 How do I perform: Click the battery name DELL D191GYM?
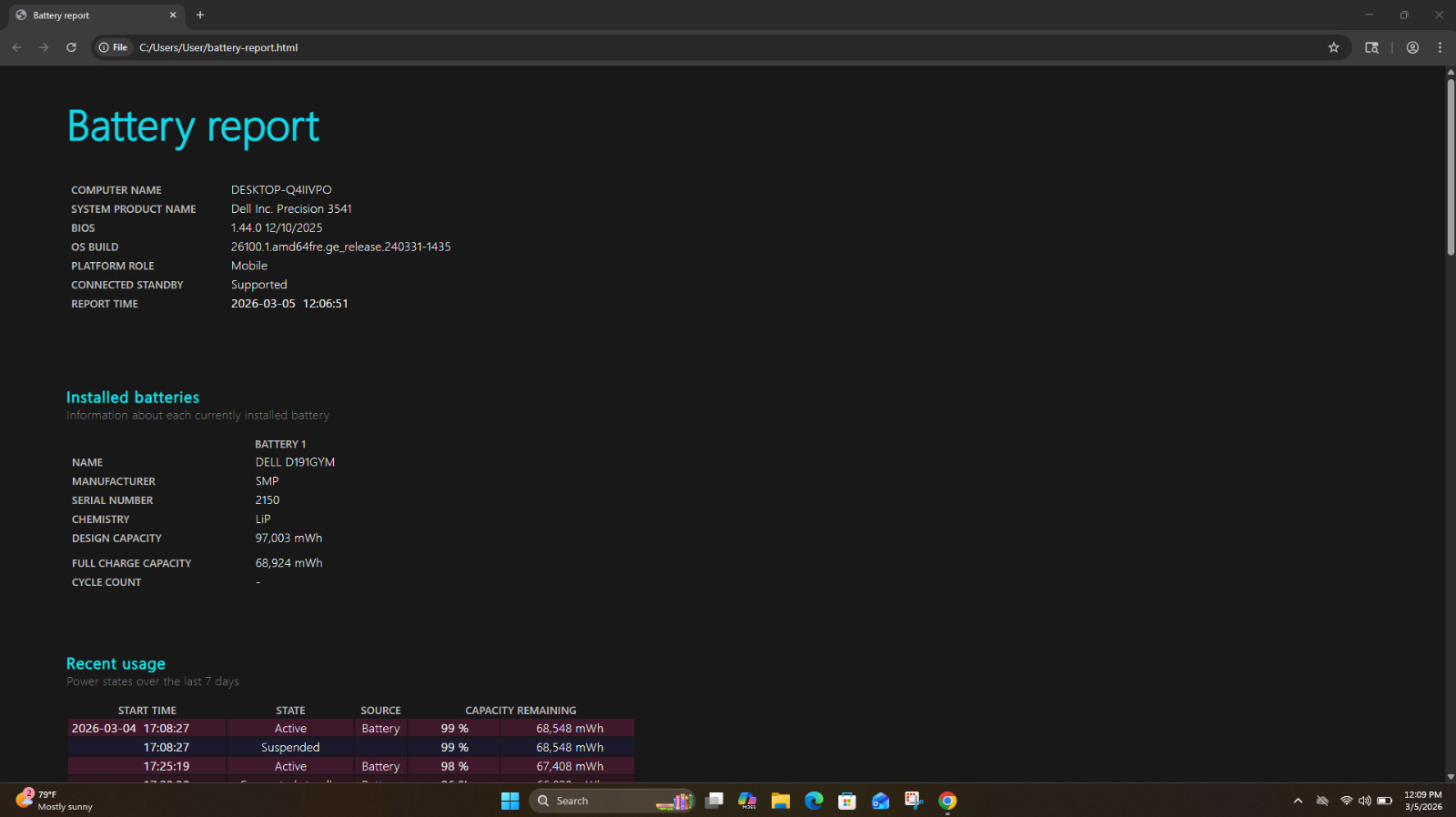click(295, 462)
